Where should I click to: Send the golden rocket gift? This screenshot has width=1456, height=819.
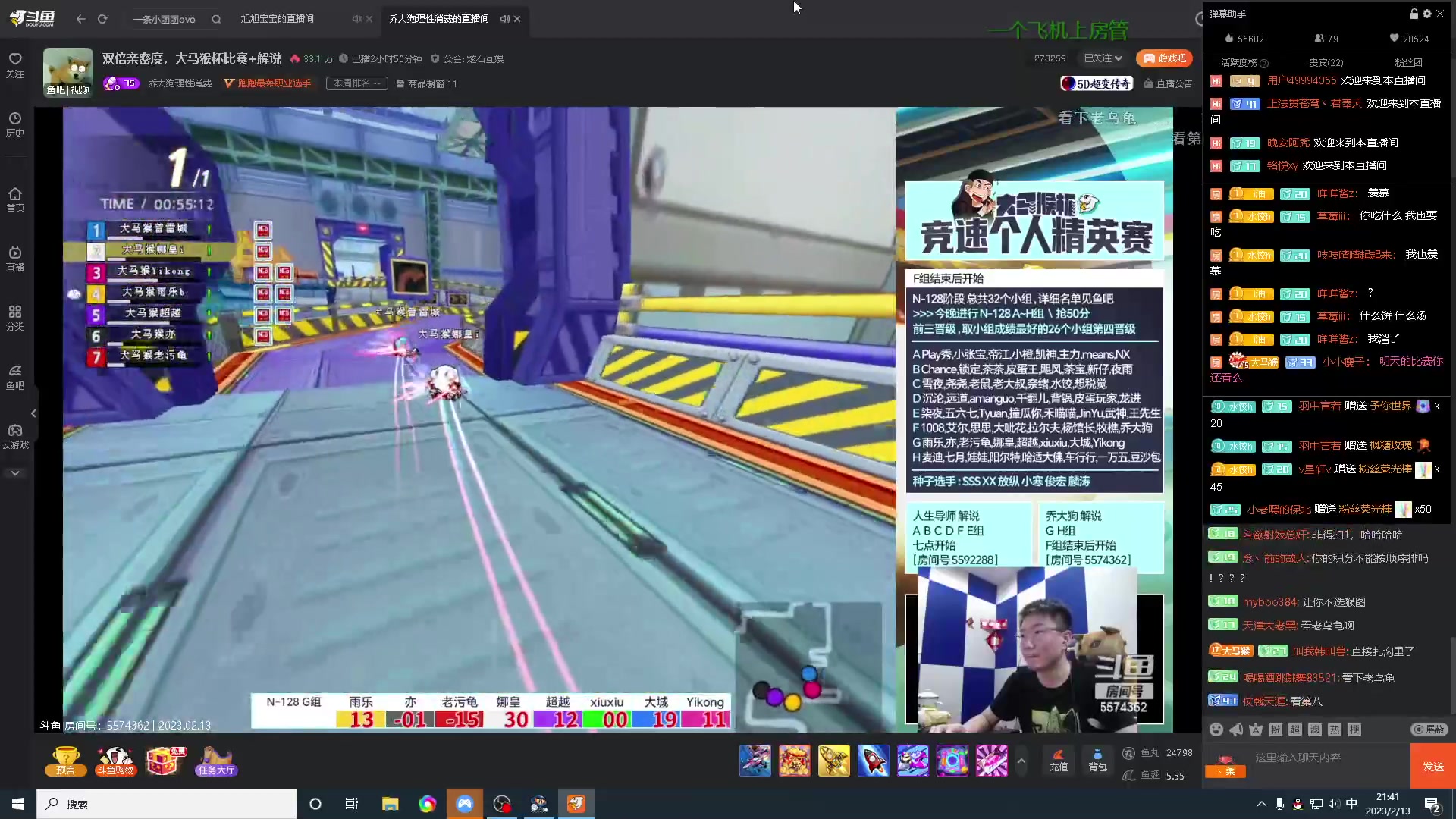coord(834,761)
